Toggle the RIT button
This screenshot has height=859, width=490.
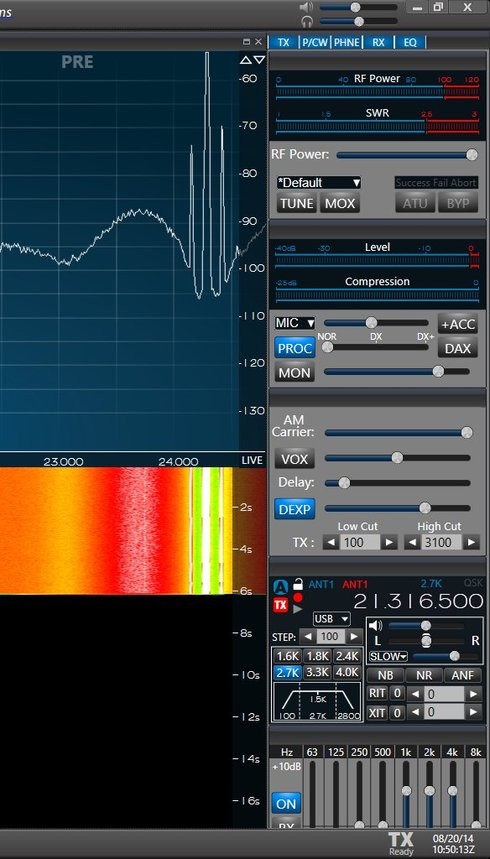pos(378,694)
